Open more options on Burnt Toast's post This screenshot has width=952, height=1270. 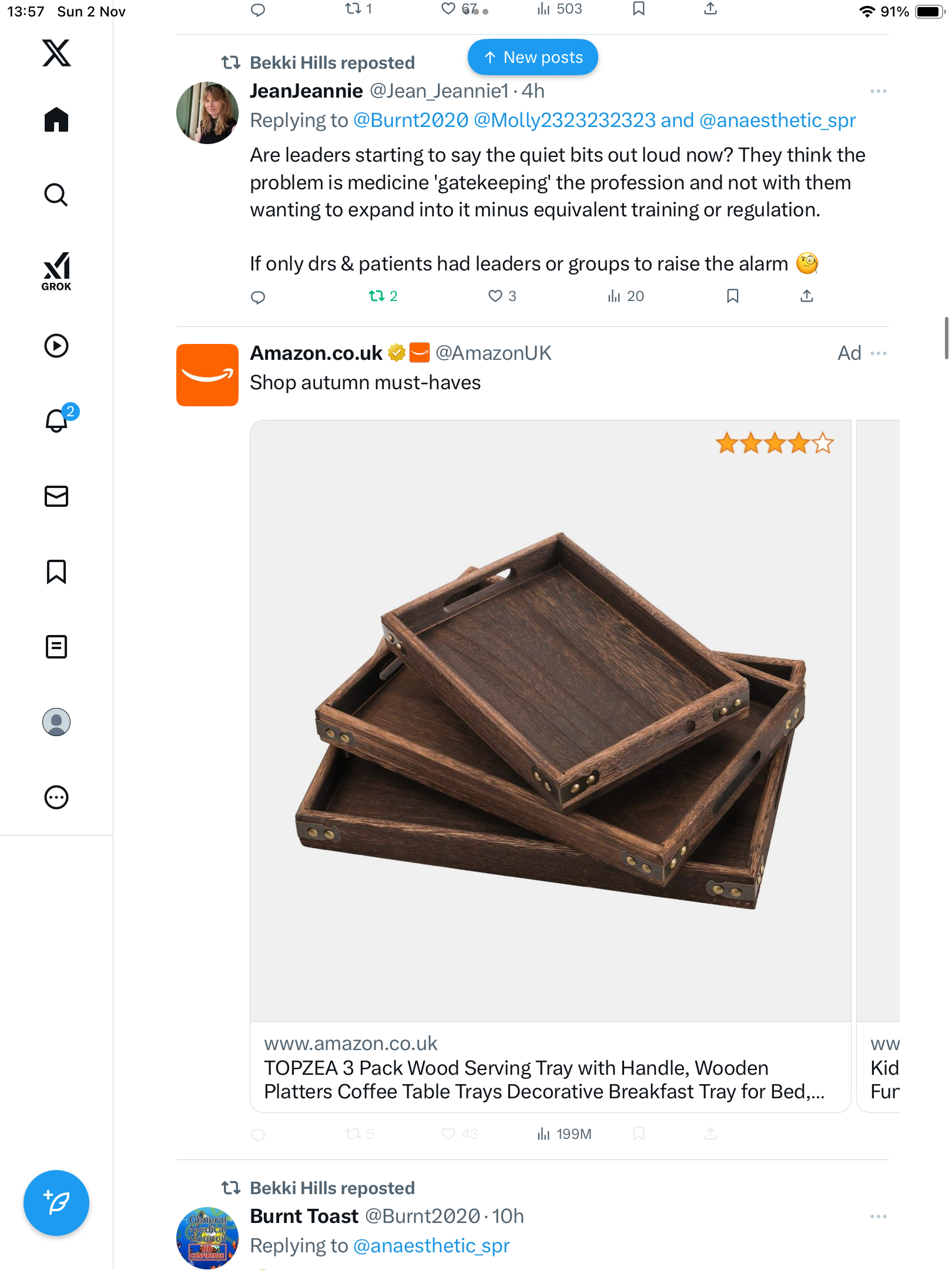[878, 1216]
